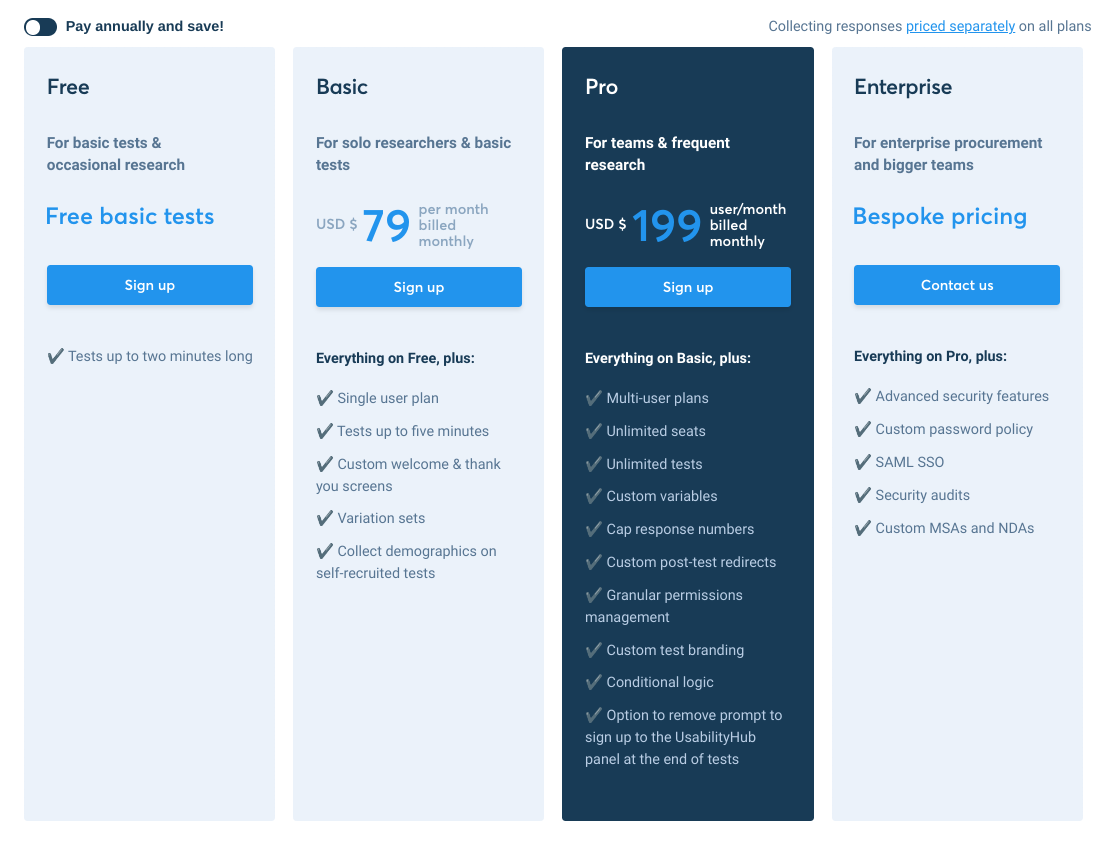Image resolution: width=1110 pixels, height=841 pixels.
Task: Click checkmark beside Tests up to two minutes
Action: [56, 356]
